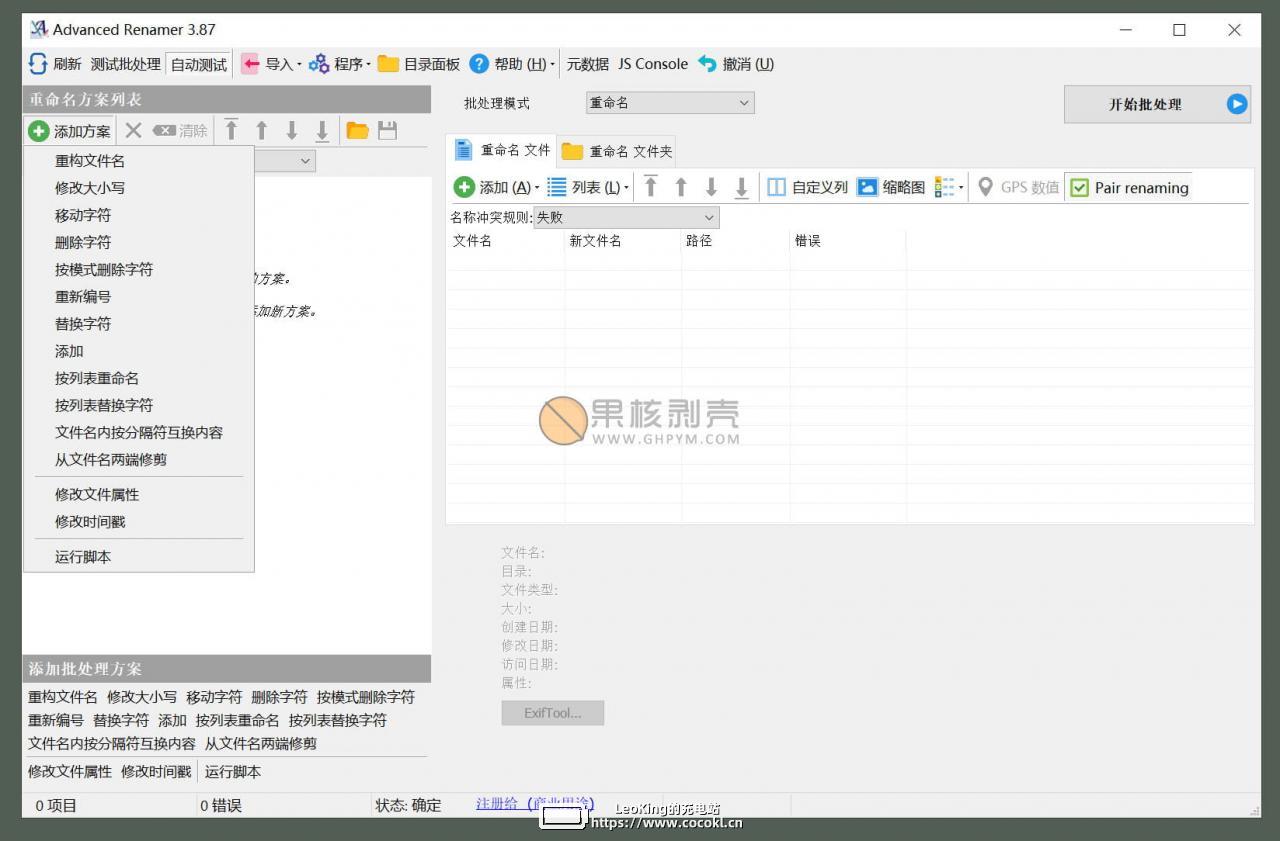Image resolution: width=1280 pixels, height=841 pixels.
Task: Open the Import (导入) arrow icon
Action: coord(250,64)
